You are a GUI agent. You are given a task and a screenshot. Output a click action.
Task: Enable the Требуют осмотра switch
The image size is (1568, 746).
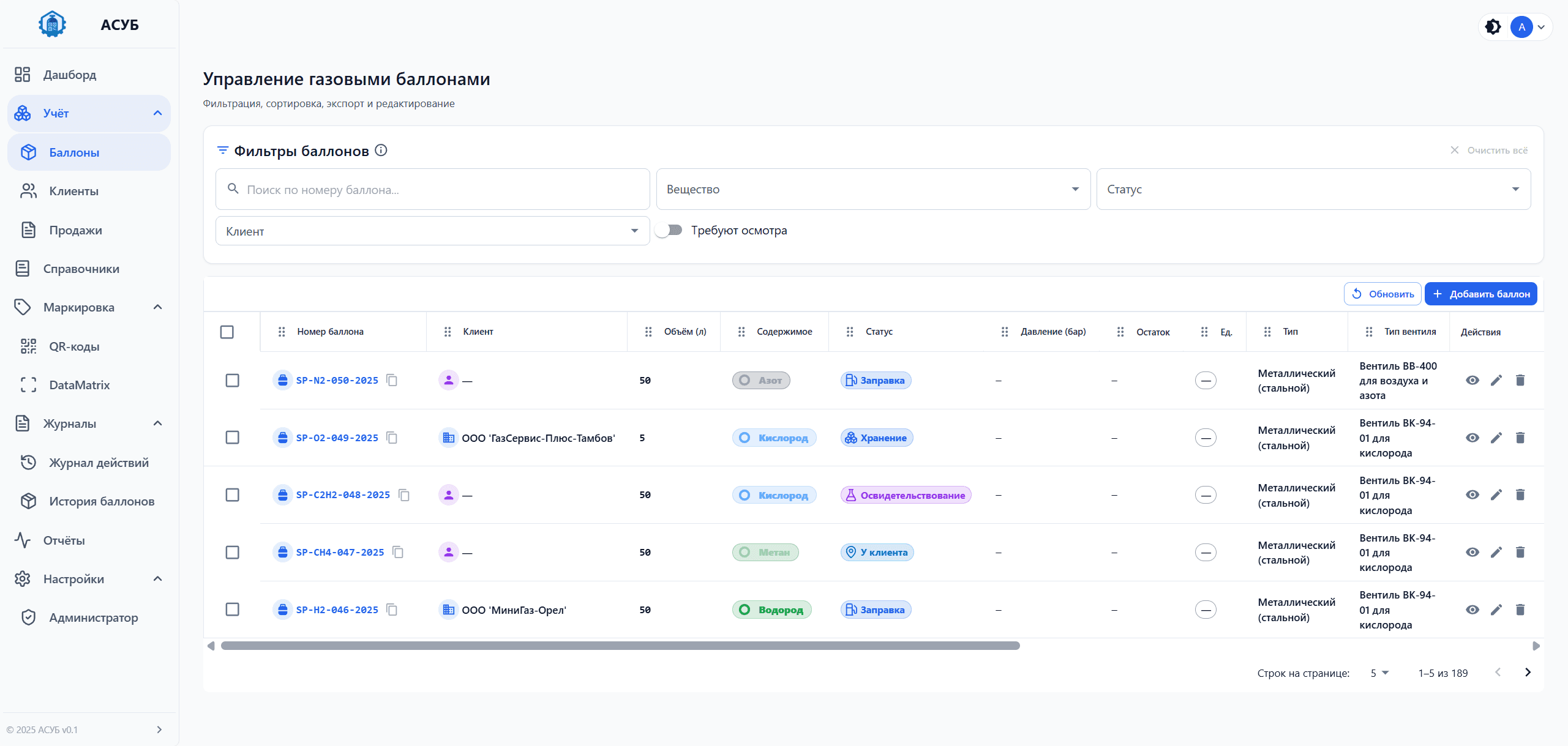click(669, 230)
